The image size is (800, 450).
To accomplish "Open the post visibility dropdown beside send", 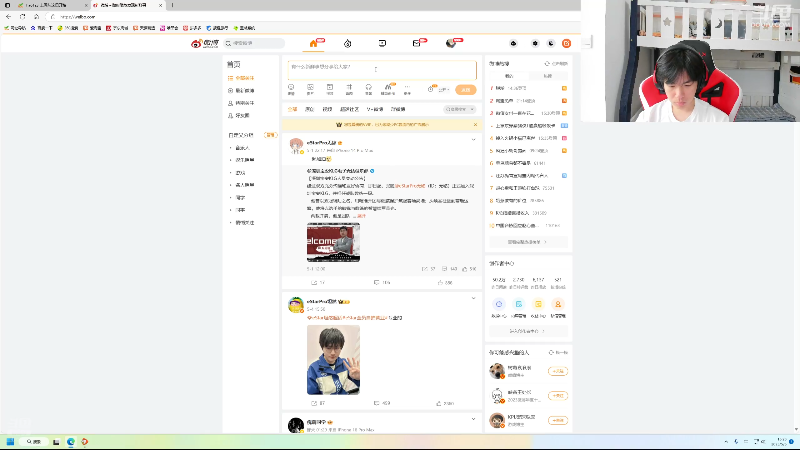I will 443,90.
